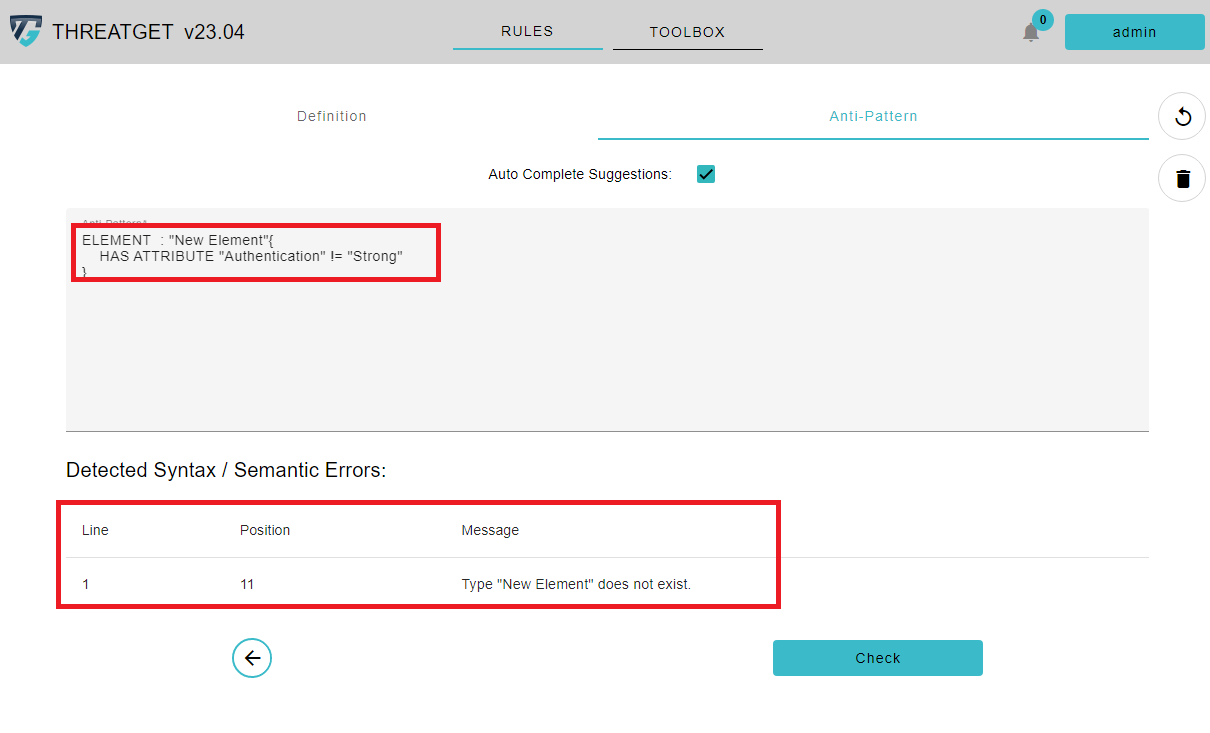The image size is (1210, 733).
Task: Place cursor on the HAS ATTRIBUTE line
Action: point(250,257)
